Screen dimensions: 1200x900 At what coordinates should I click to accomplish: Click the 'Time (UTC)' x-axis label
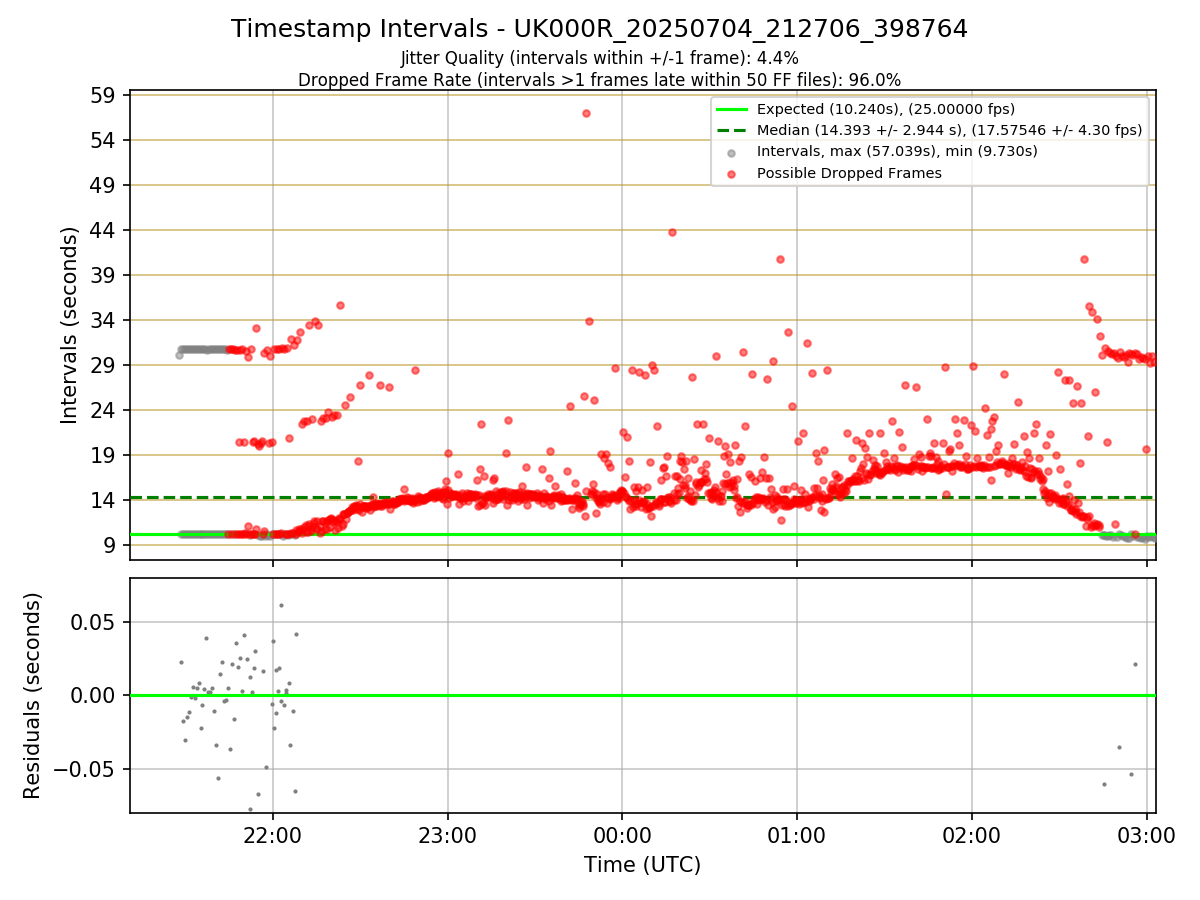tap(642, 864)
